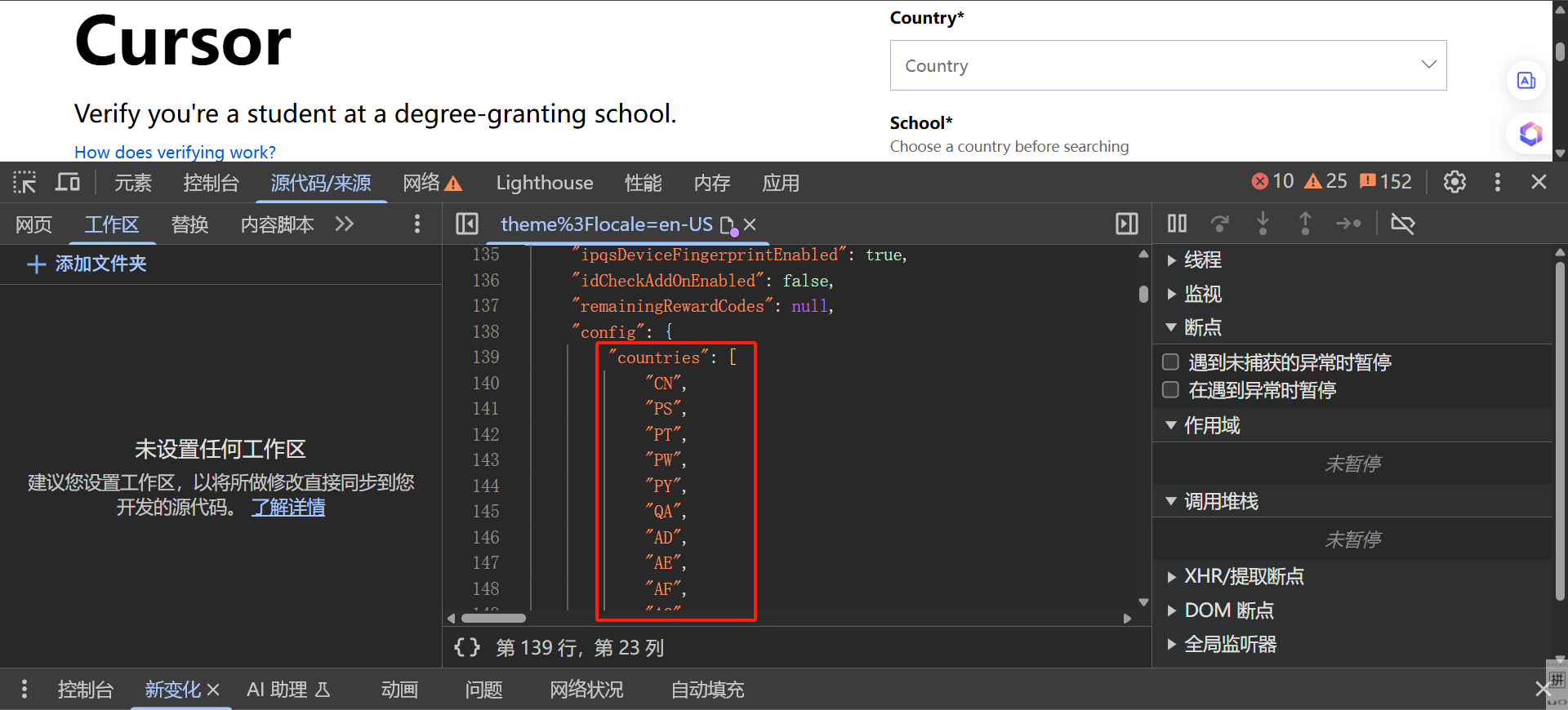Switch to 问题 drawer tab
Image resolution: width=1568 pixels, height=710 pixels.
point(483,690)
